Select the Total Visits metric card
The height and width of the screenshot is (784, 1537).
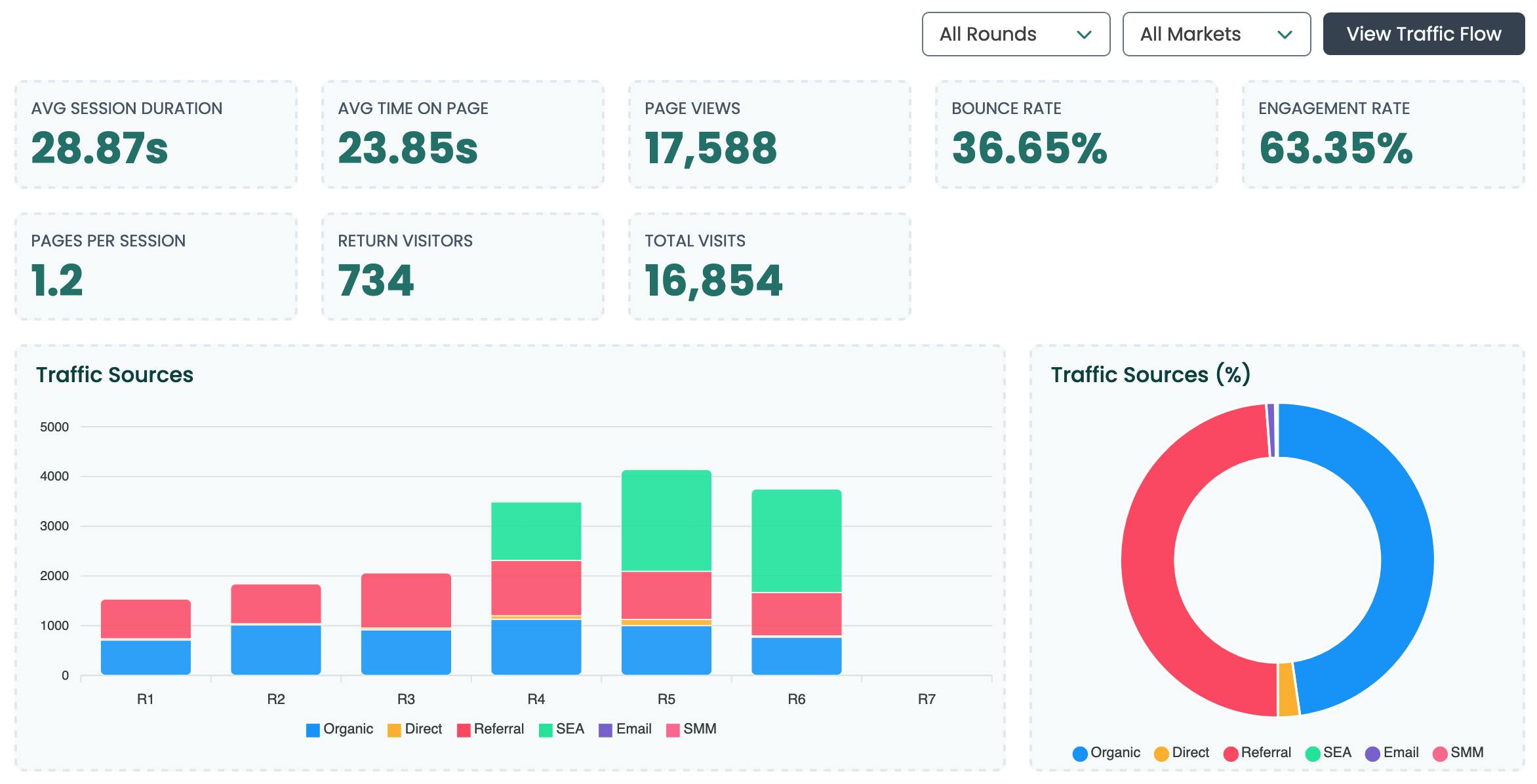click(x=769, y=266)
